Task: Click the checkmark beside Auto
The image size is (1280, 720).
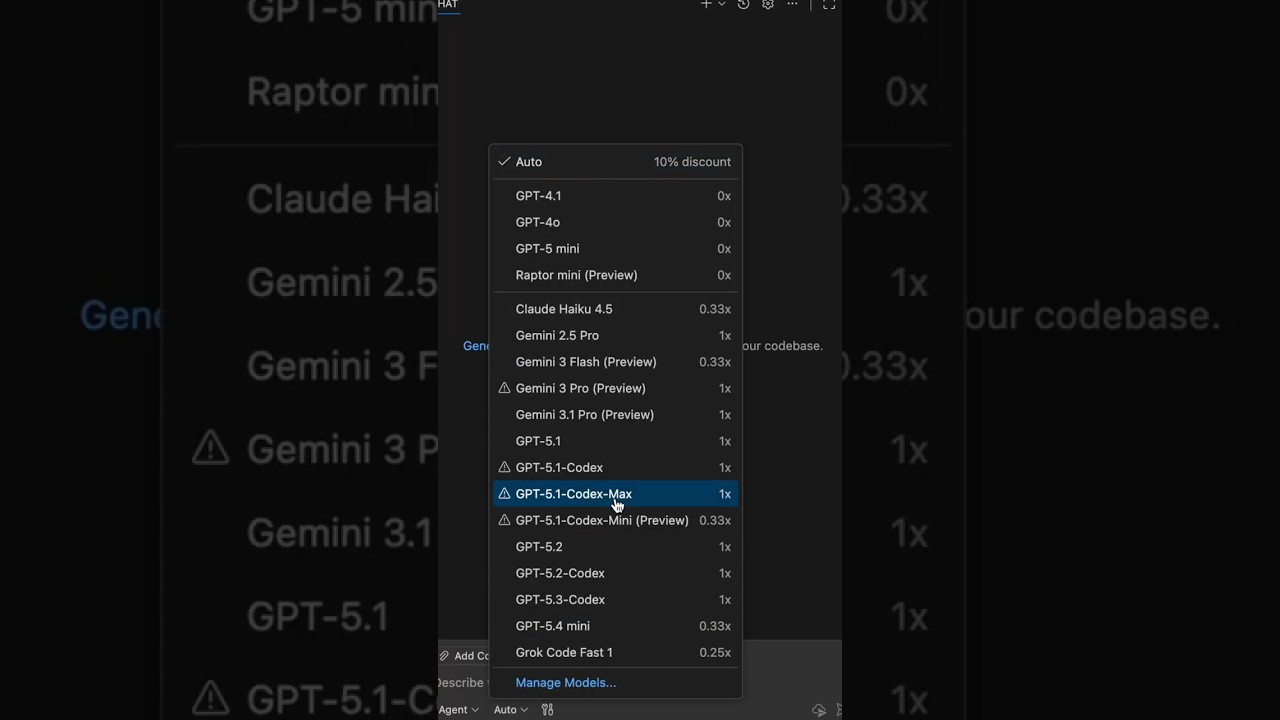Action: pyautogui.click(x=504, y=161)
